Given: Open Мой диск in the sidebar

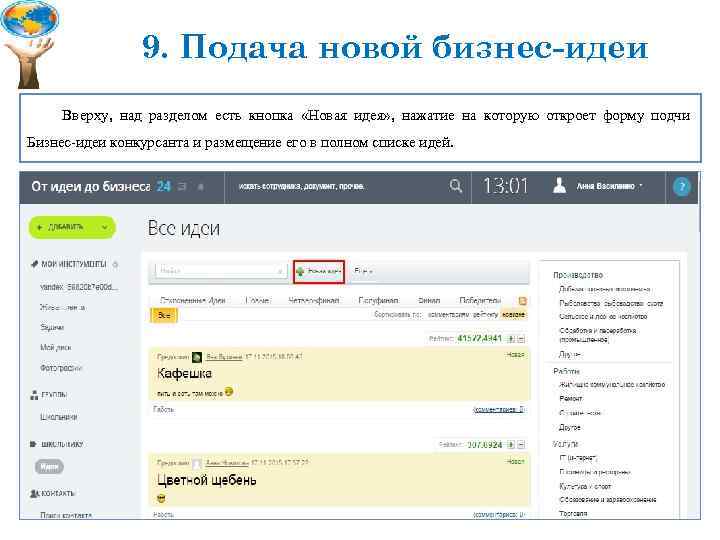Looking at the screenshot, I should (55, 348).
